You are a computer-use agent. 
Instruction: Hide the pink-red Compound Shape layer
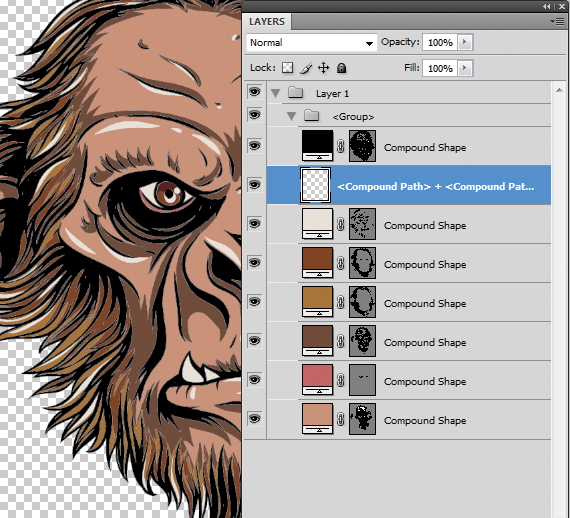pos(254,380)
